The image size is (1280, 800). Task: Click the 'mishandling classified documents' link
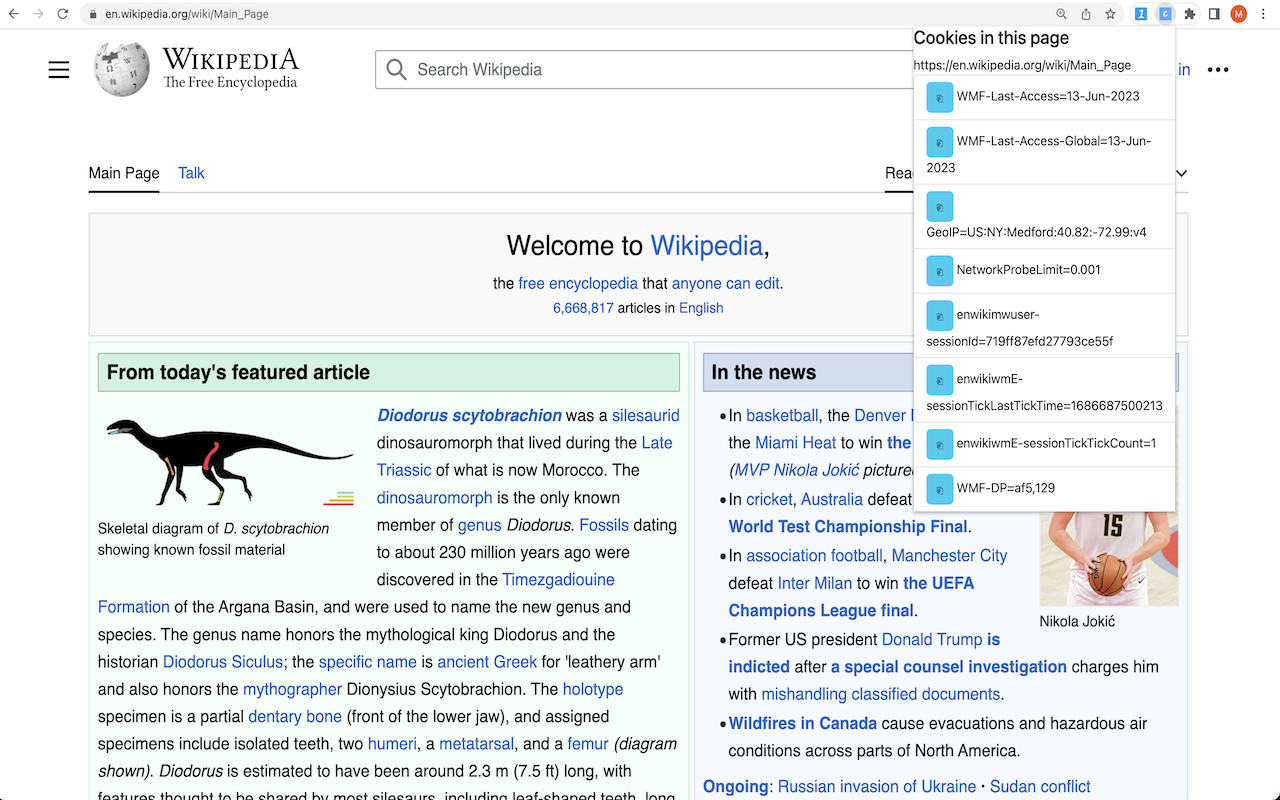tap(881, 695)
